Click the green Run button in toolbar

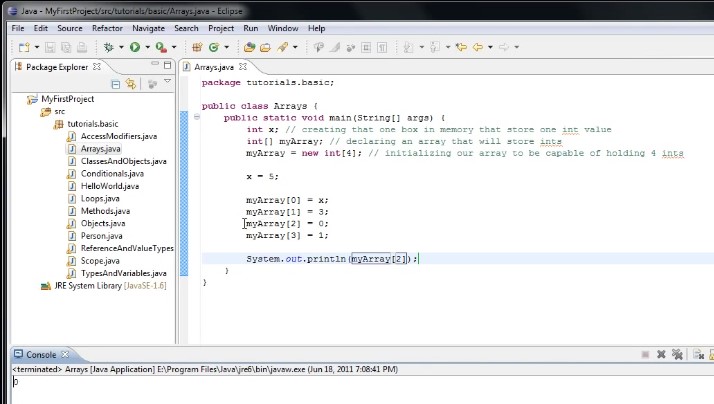point(135,47)
